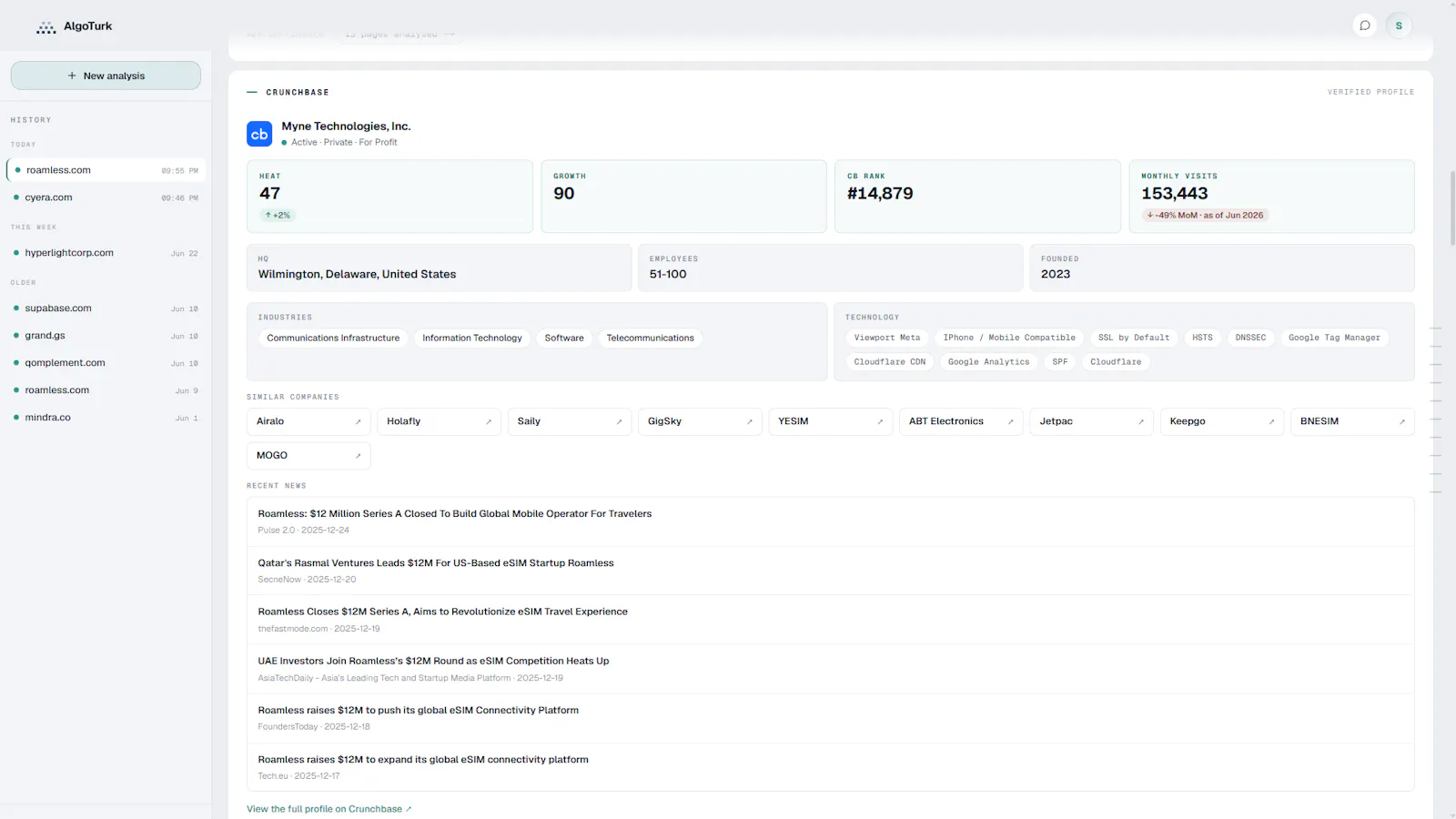1456x819 pixels.
Task: Click the Cloudflare CDN technology tag
Action: [x=890, y=362]
